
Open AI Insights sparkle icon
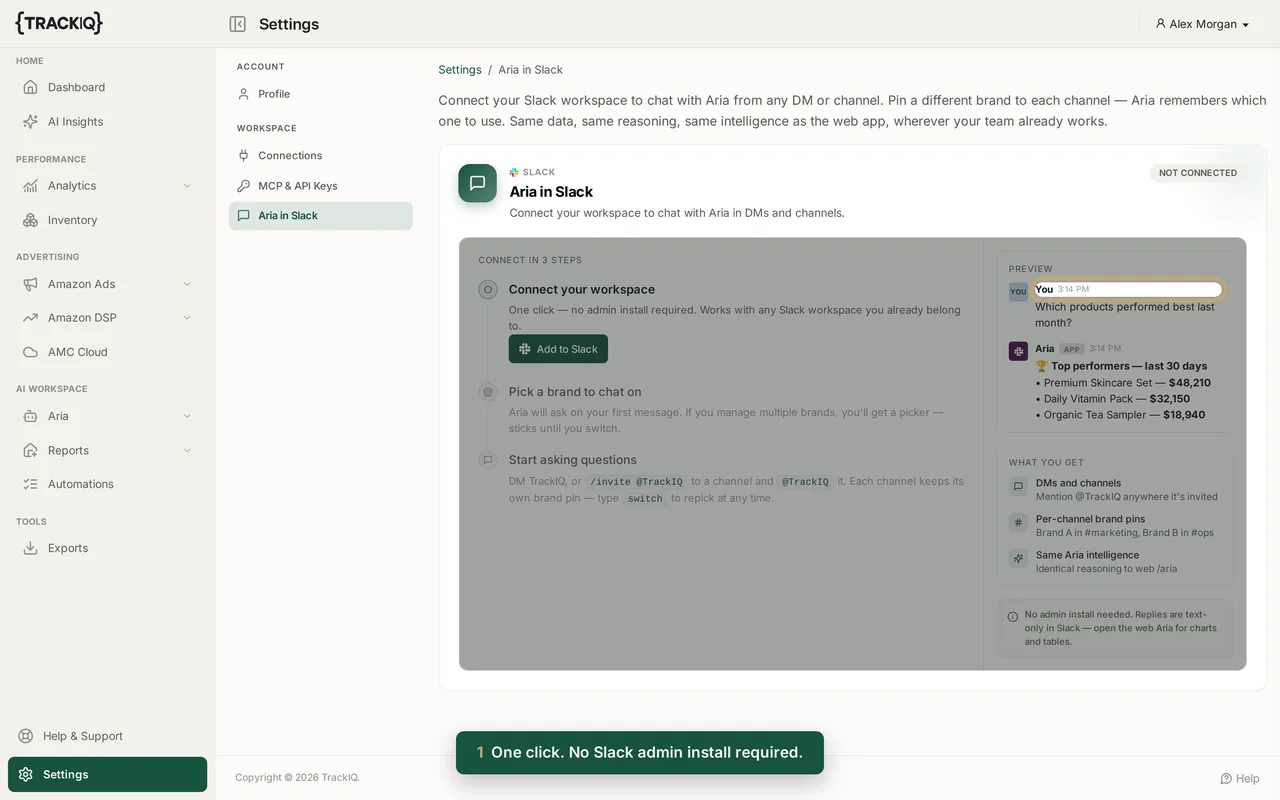pos(30,122)
